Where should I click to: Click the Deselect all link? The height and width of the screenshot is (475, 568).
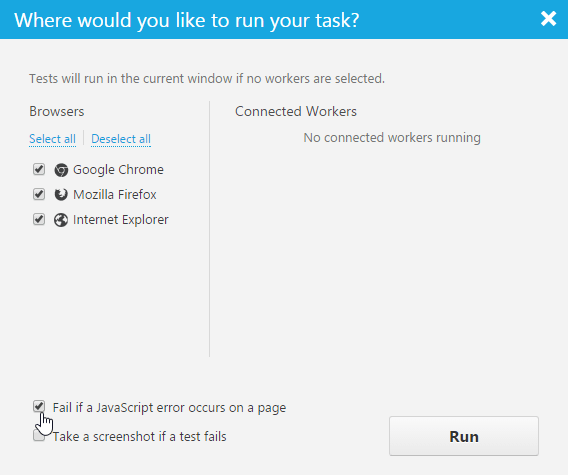click(121, 139)
